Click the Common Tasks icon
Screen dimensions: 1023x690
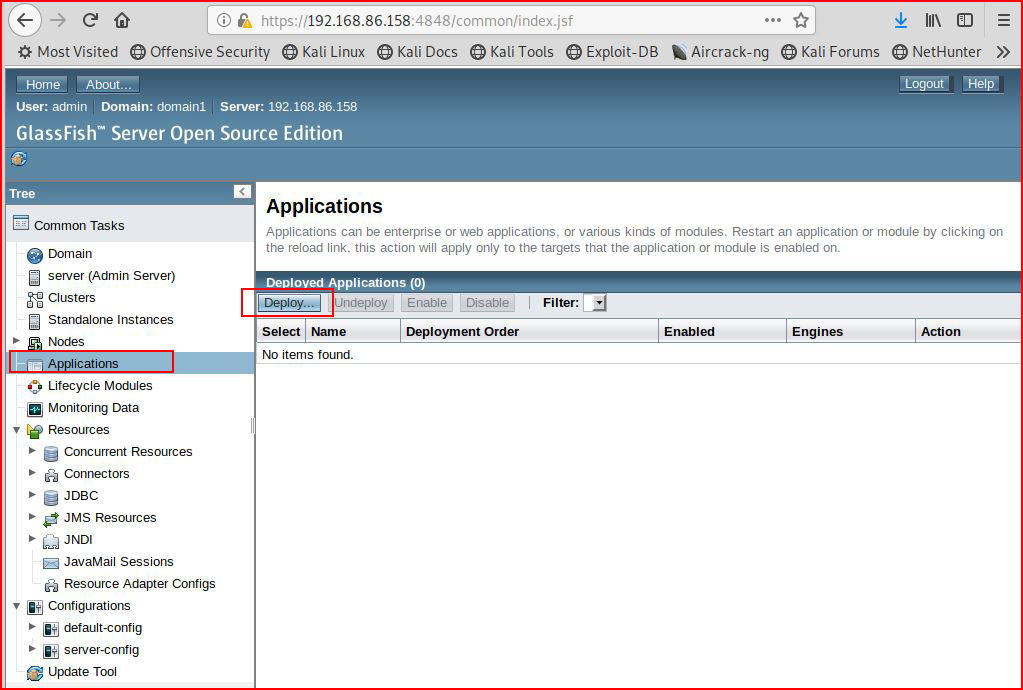pos(21,223)
